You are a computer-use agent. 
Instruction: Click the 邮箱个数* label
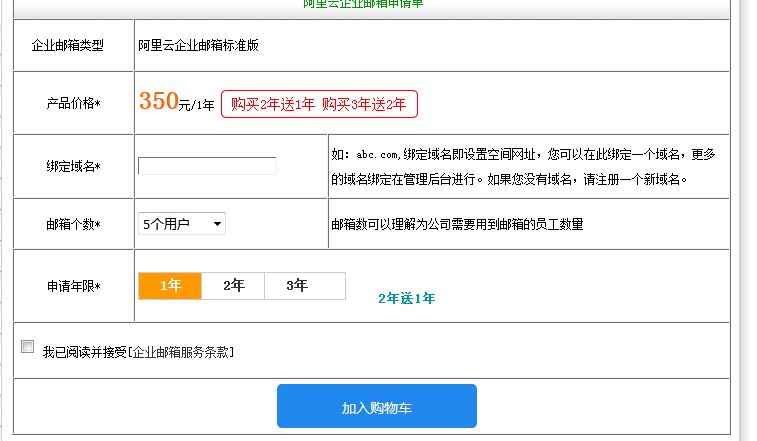73,224
